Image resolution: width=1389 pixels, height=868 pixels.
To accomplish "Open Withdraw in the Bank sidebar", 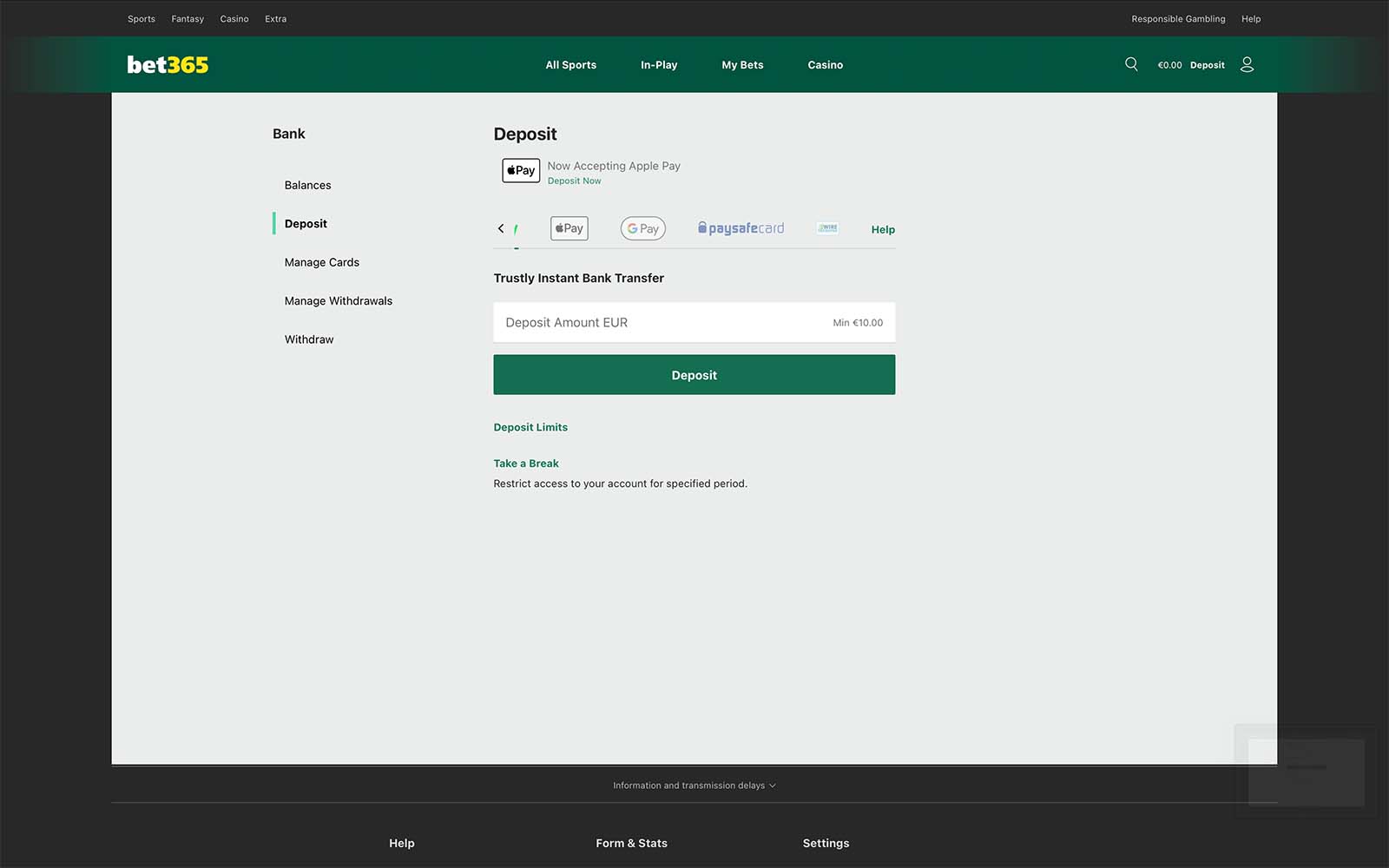I will (309, 339).
